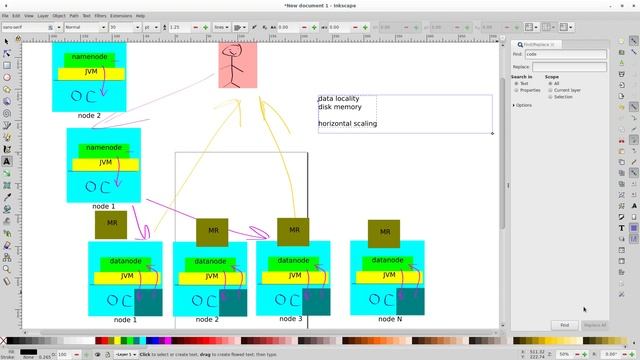Click the Find text input field
This screenshot has height=360, width=640.
(565, 54)
